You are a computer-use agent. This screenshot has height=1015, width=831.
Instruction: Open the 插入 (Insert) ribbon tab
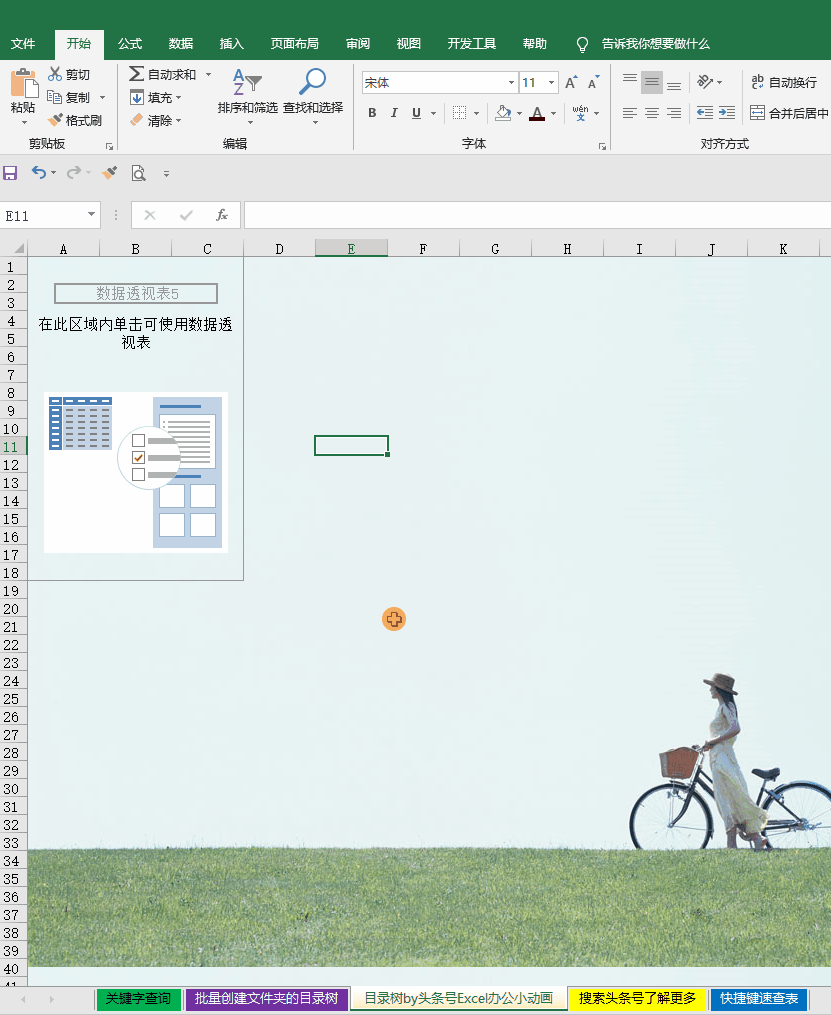pos(232,44)
